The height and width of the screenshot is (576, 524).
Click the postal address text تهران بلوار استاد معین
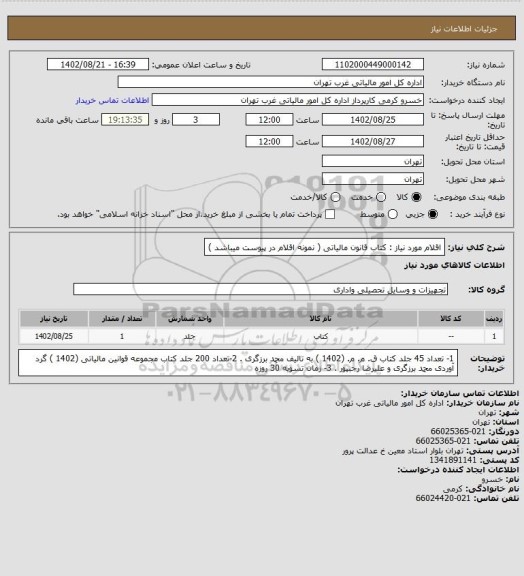(404, 450)
